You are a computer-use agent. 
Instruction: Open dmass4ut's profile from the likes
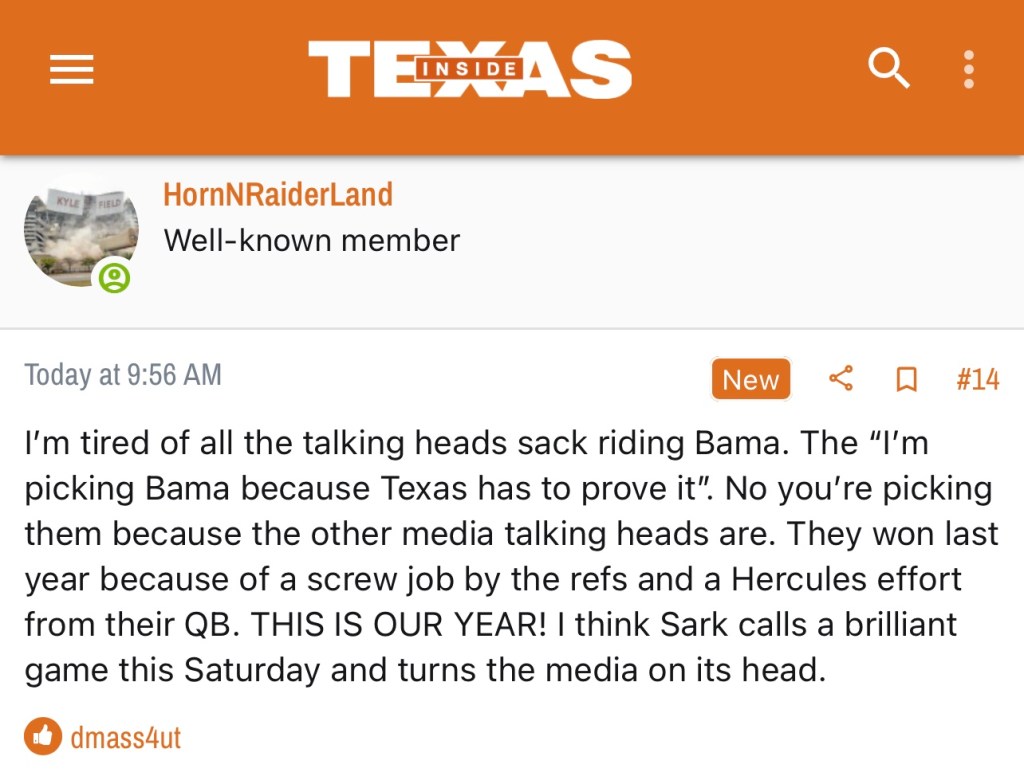point(125,738)
